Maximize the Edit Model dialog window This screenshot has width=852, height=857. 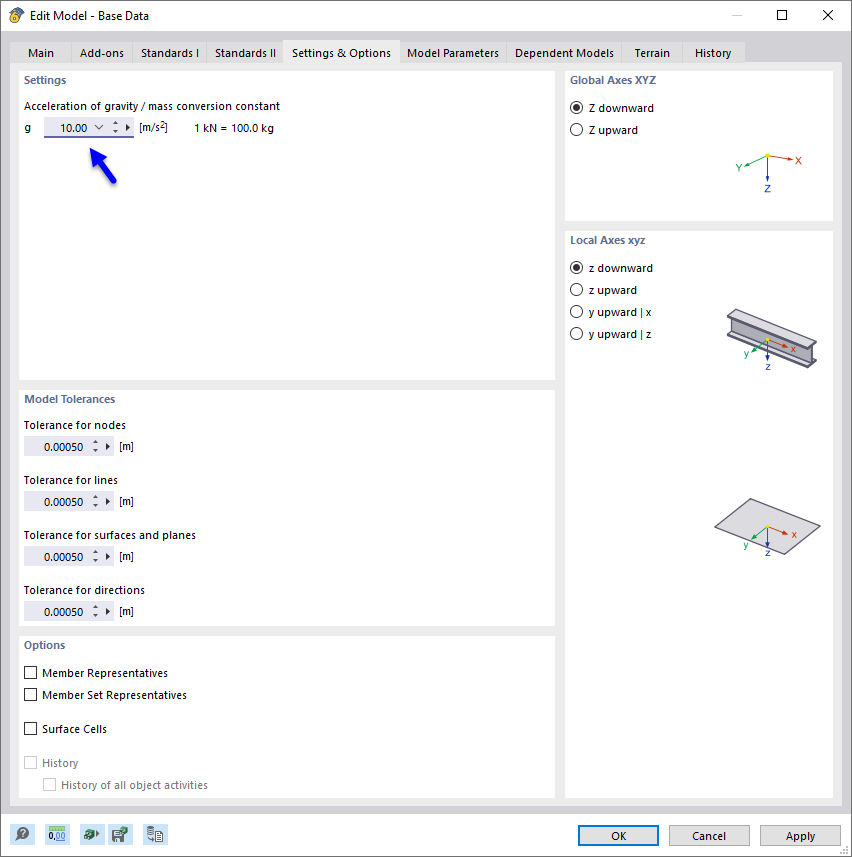782,15
